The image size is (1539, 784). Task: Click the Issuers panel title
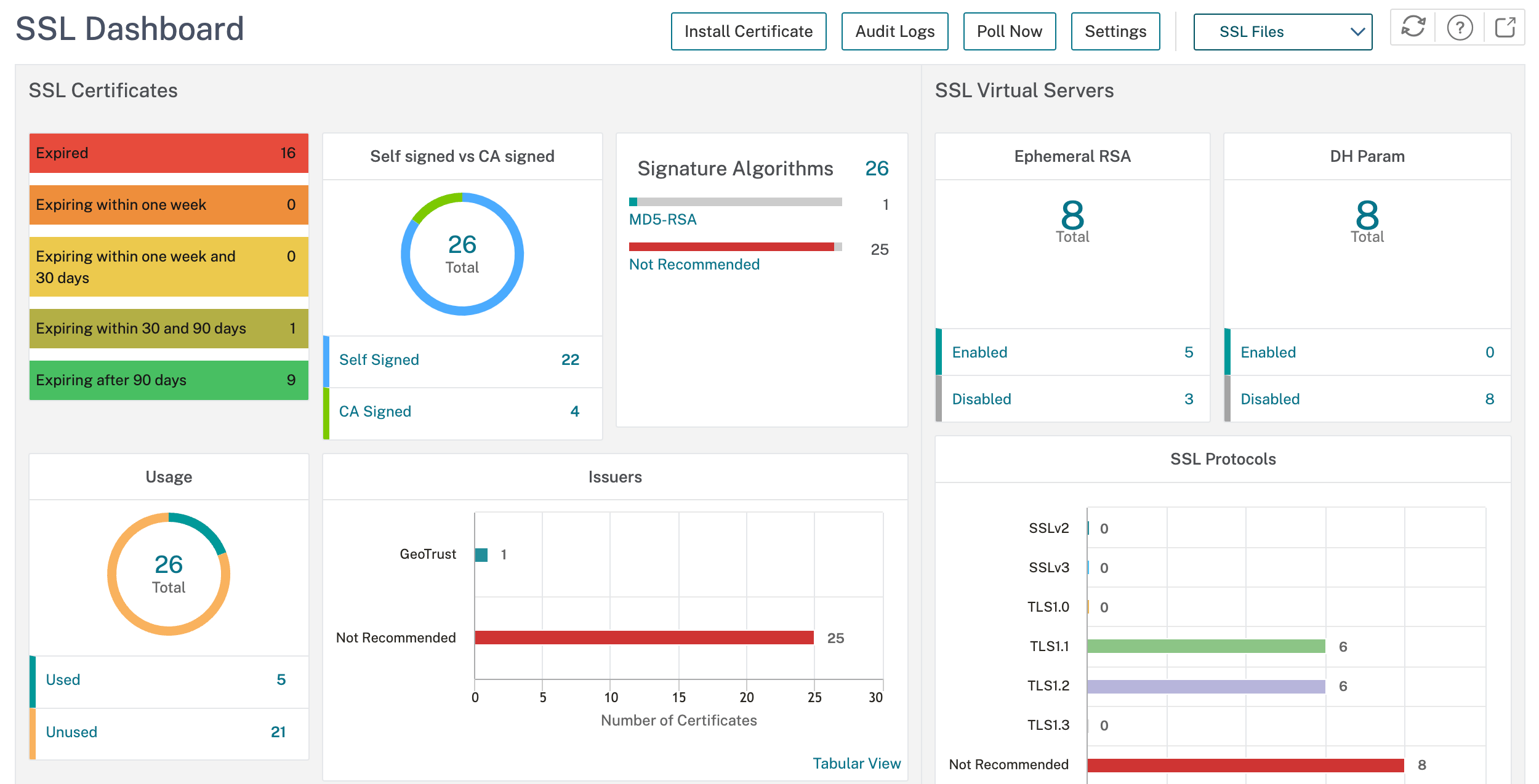(x=615, y=477)
